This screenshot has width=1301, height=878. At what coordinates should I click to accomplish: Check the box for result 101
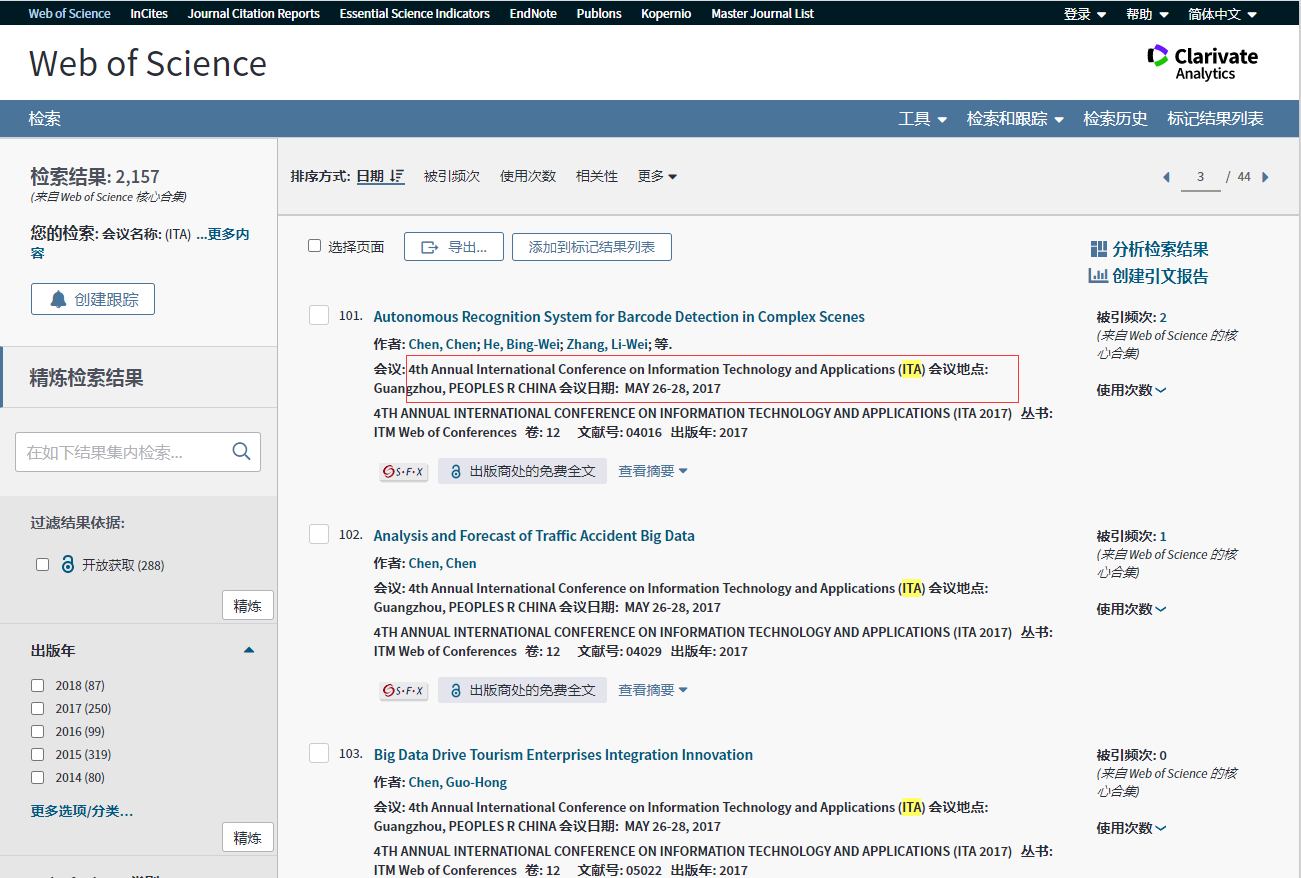(319, 315)
